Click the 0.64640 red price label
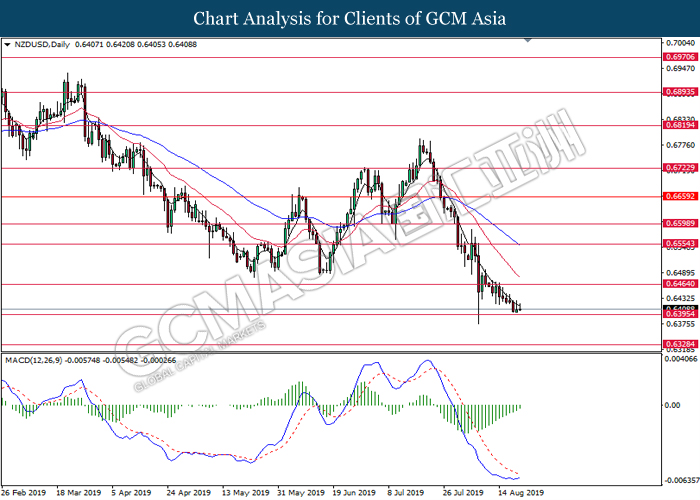700x500 pixels. pos(680,284)
